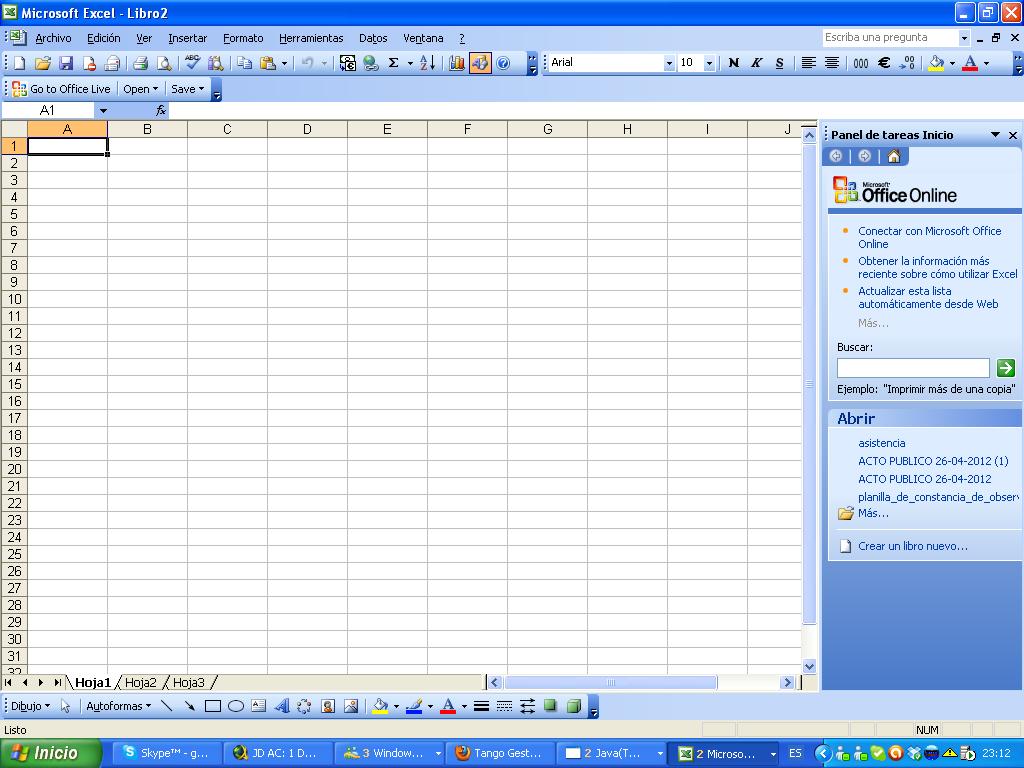
Task: Click the Insert Hyperlink globe icon
Action: click(x=371, y=63)
